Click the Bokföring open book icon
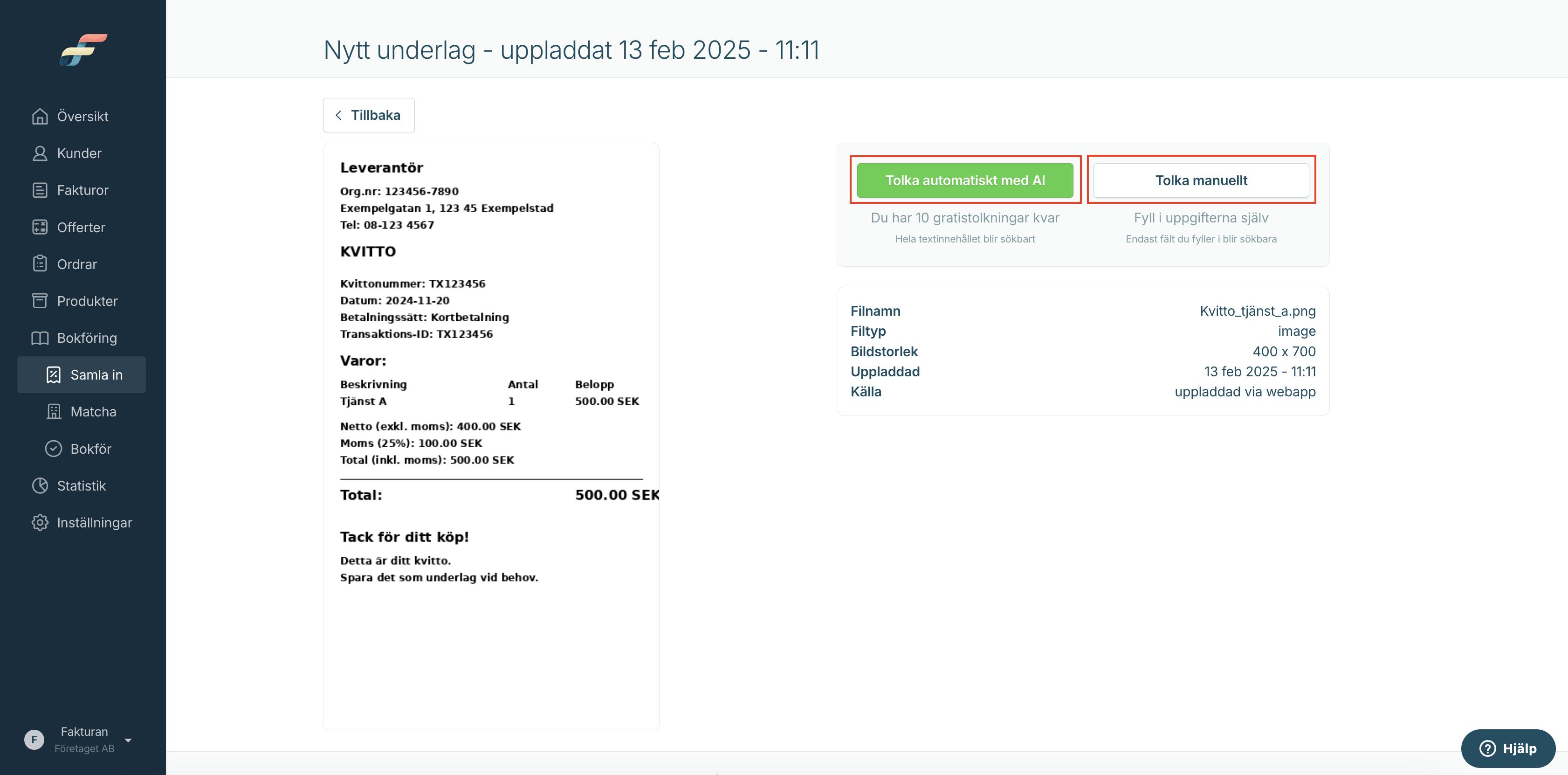Viewport: 1568px width, 775px height. click(x=40, y=338)
